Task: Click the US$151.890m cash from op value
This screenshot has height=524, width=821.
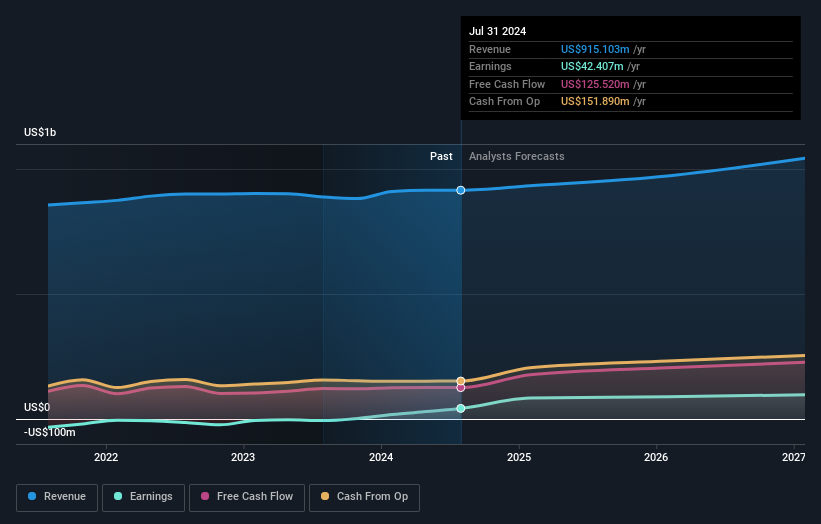Action: point(595,102)
